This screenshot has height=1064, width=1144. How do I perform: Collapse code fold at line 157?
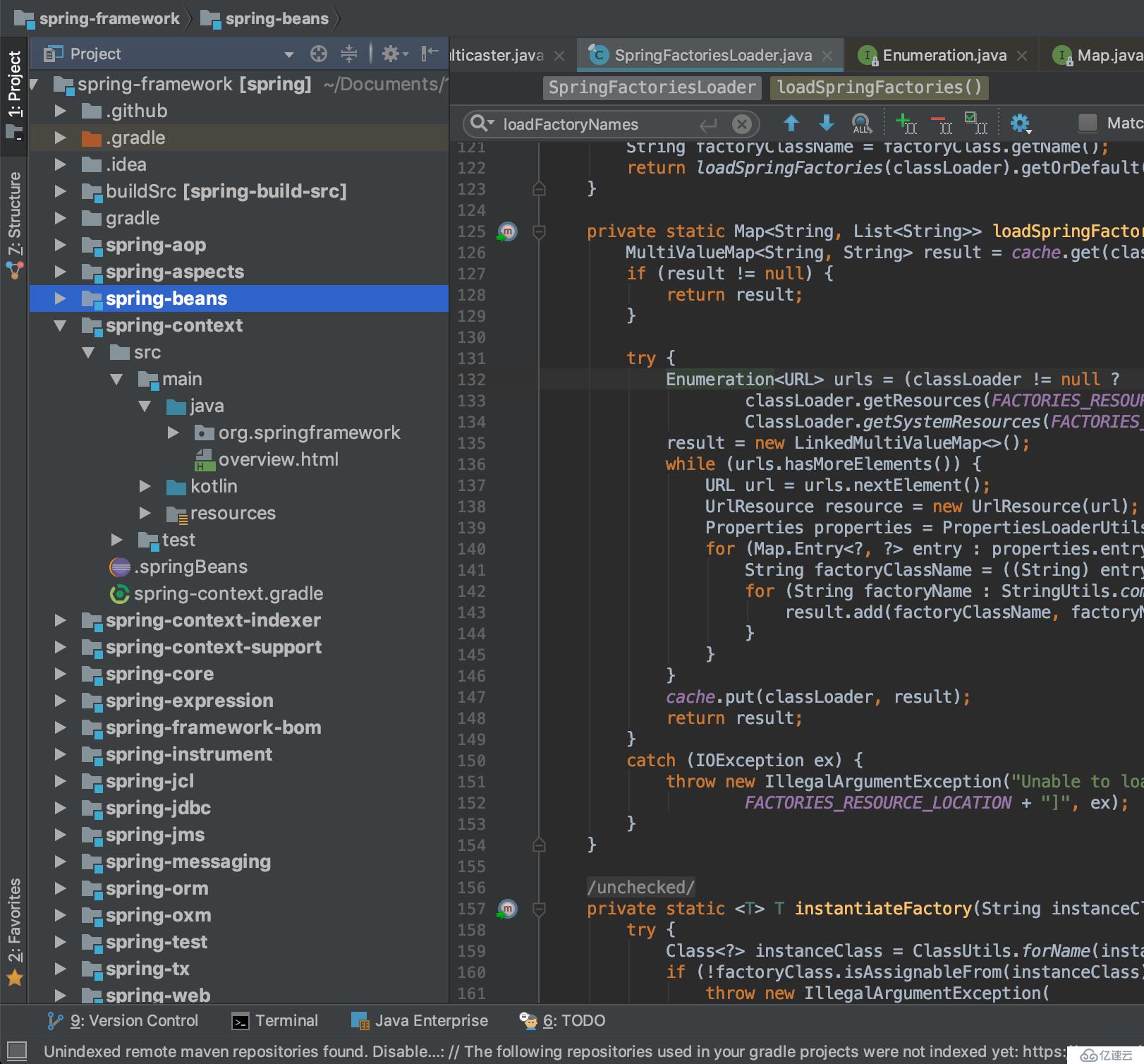point(539,909)
